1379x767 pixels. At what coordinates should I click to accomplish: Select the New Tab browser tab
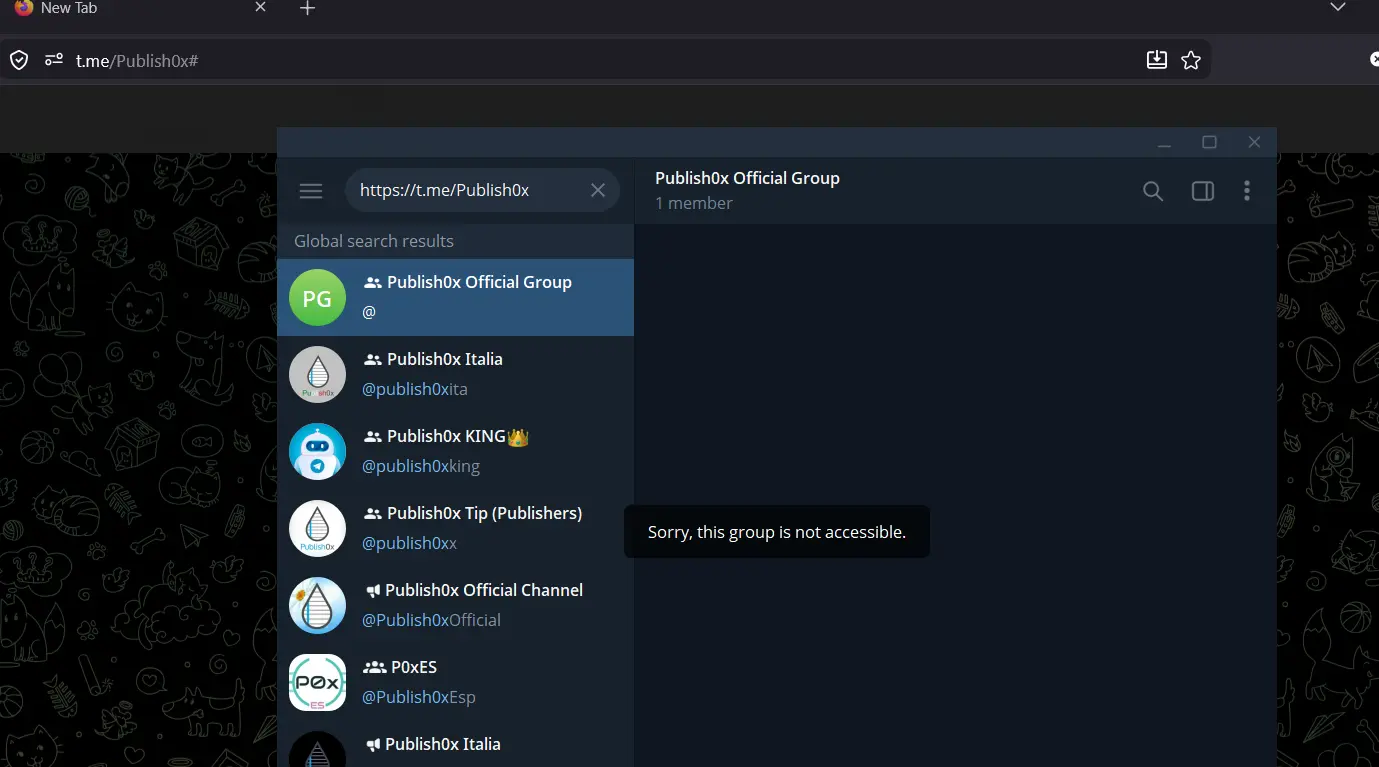140,8
